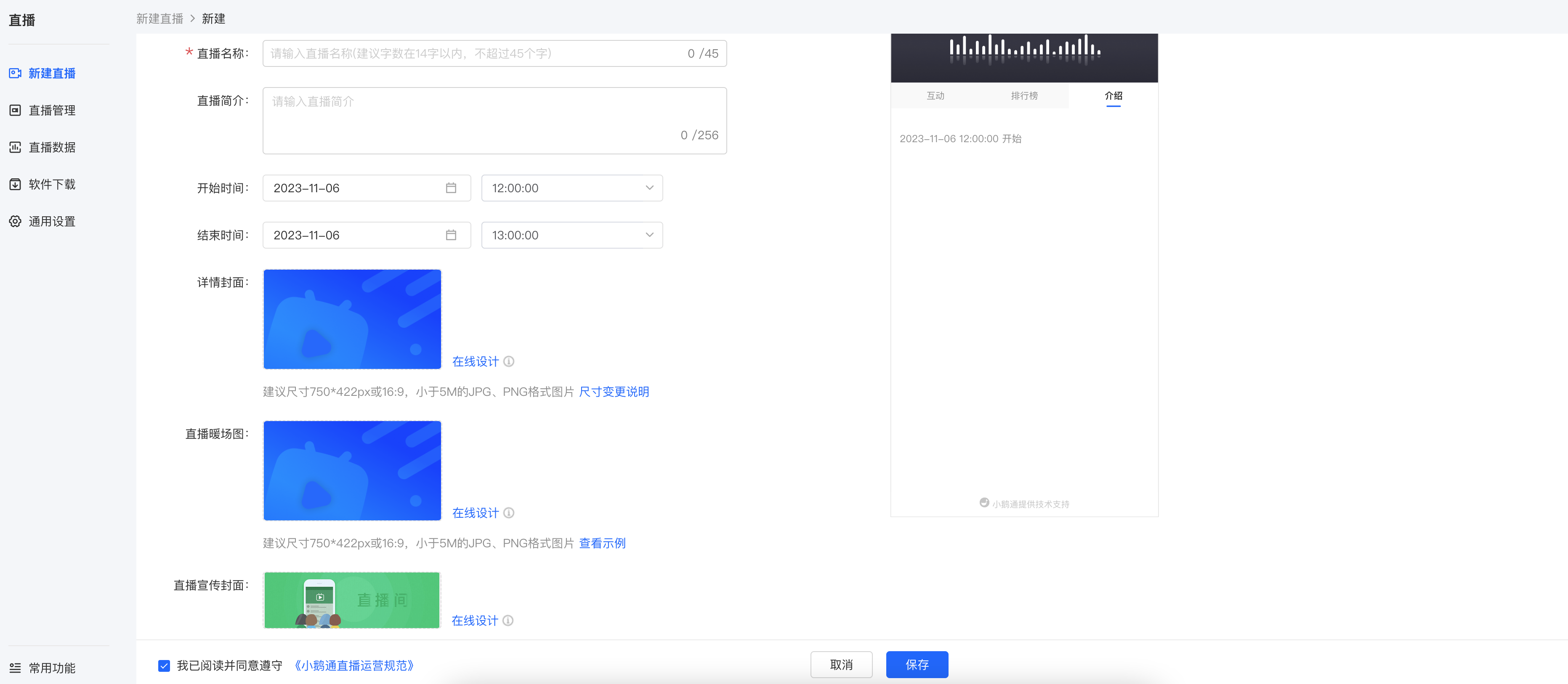Open calendar icon in end date field
The image size is (1568, 684).
coord(451,235)
